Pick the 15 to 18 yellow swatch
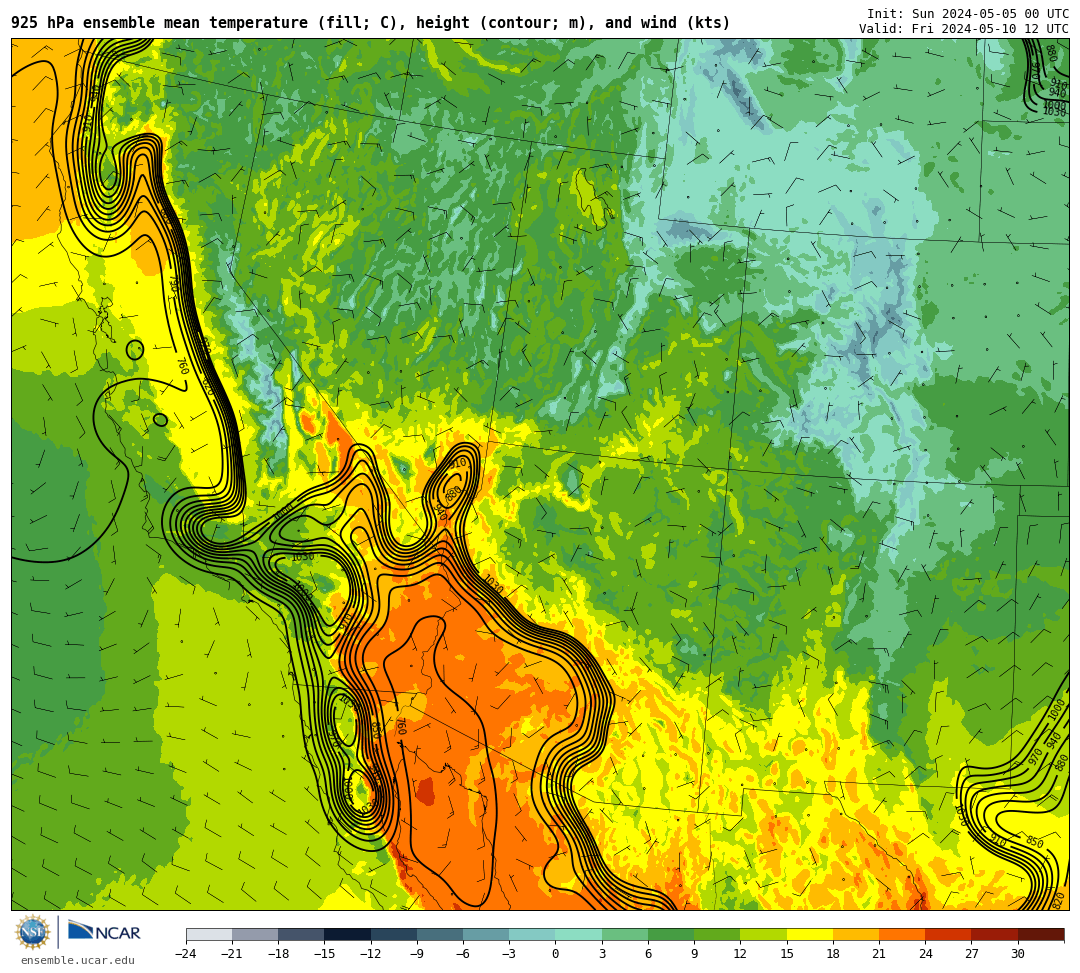The height and width of the screenshot is (973, 1080). 809,934
